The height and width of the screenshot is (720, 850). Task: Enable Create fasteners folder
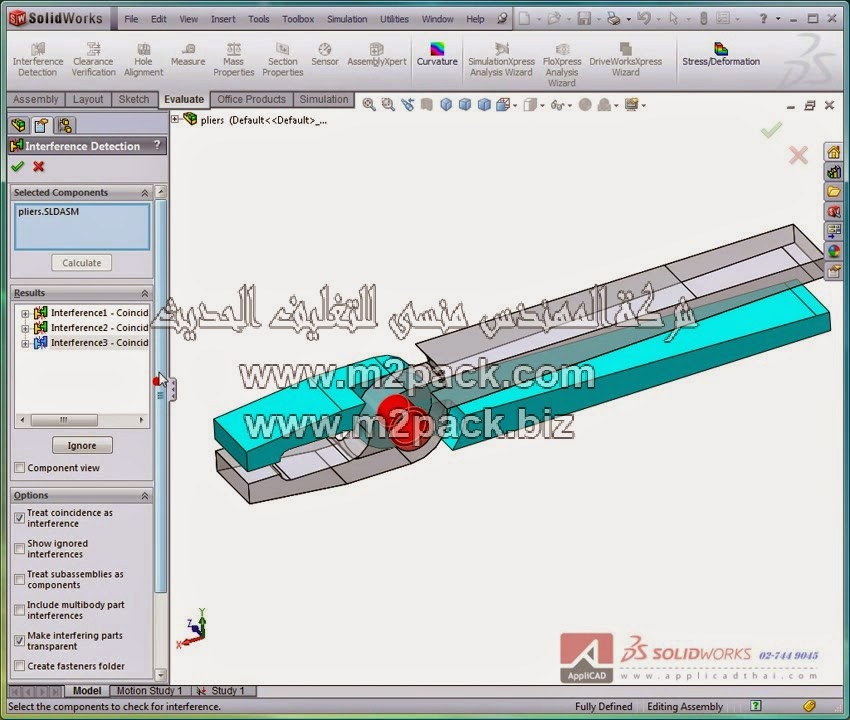(x=20, y=665)
